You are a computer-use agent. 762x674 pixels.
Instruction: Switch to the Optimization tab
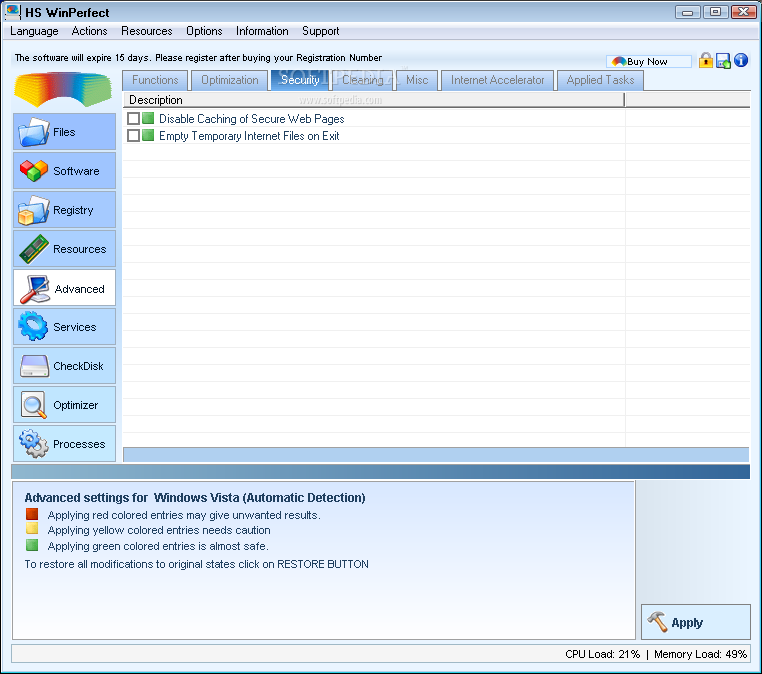(x=229, y=80)
